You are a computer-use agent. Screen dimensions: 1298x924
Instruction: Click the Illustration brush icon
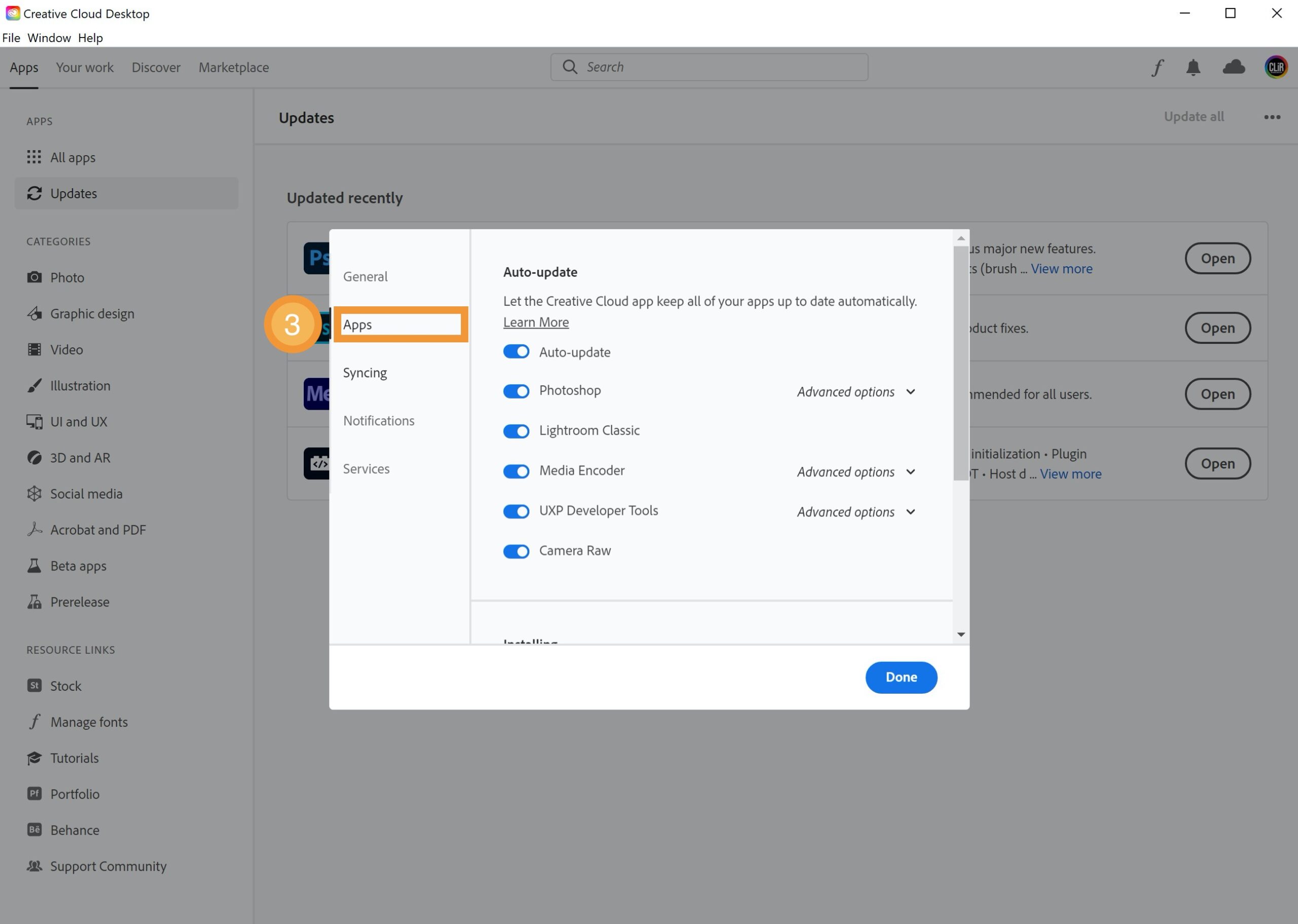pyautogui.click(x=34, y=385)
